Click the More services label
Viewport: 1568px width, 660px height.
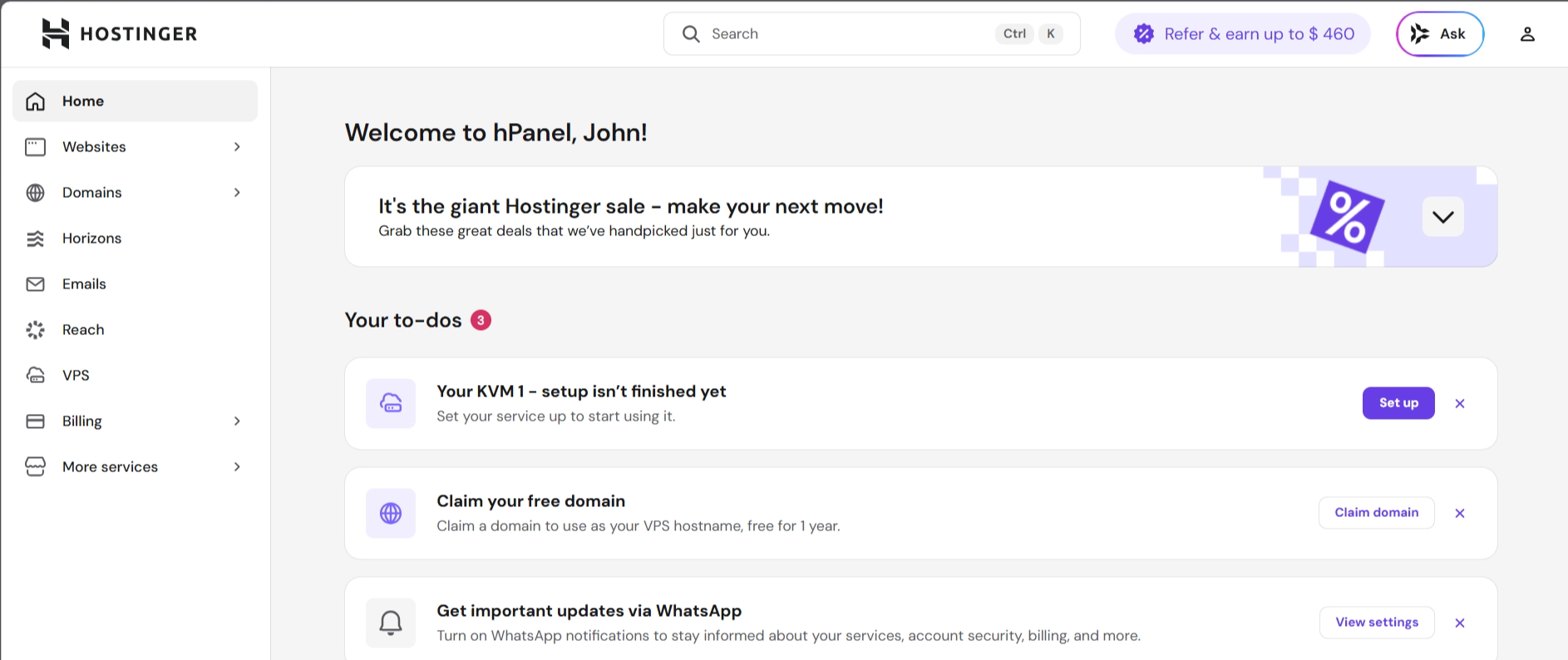110,467
